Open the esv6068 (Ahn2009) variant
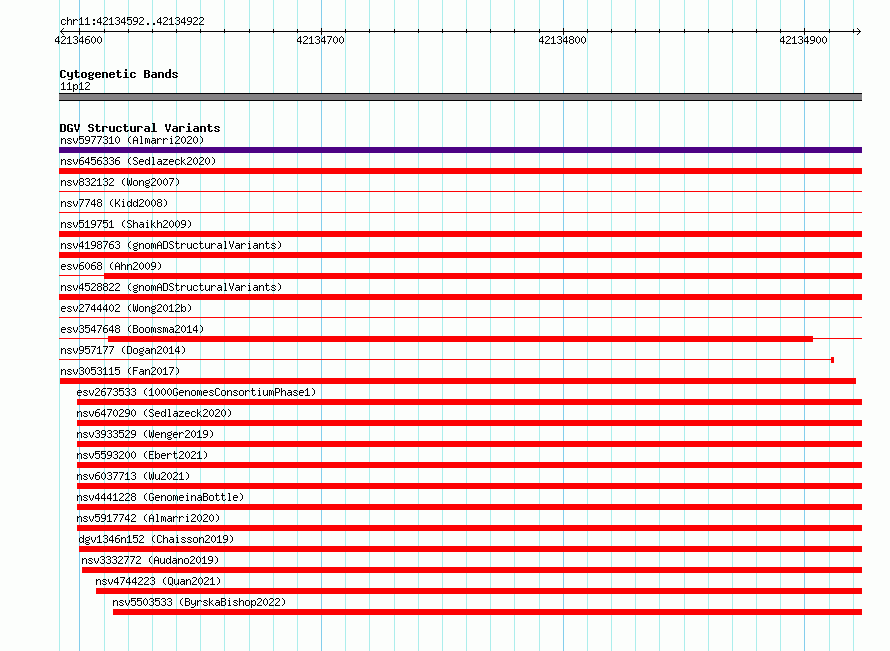Screen dimensions: 890x651 [111, 266]
